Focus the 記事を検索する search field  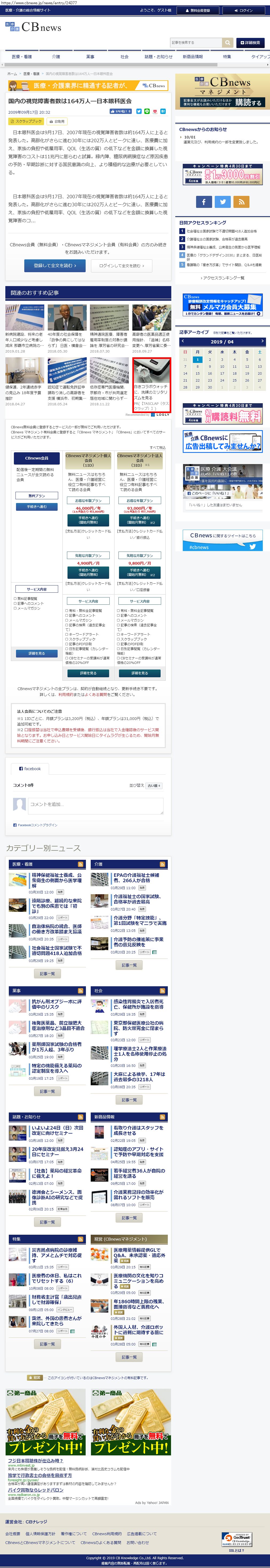click(x=196, y=43)
